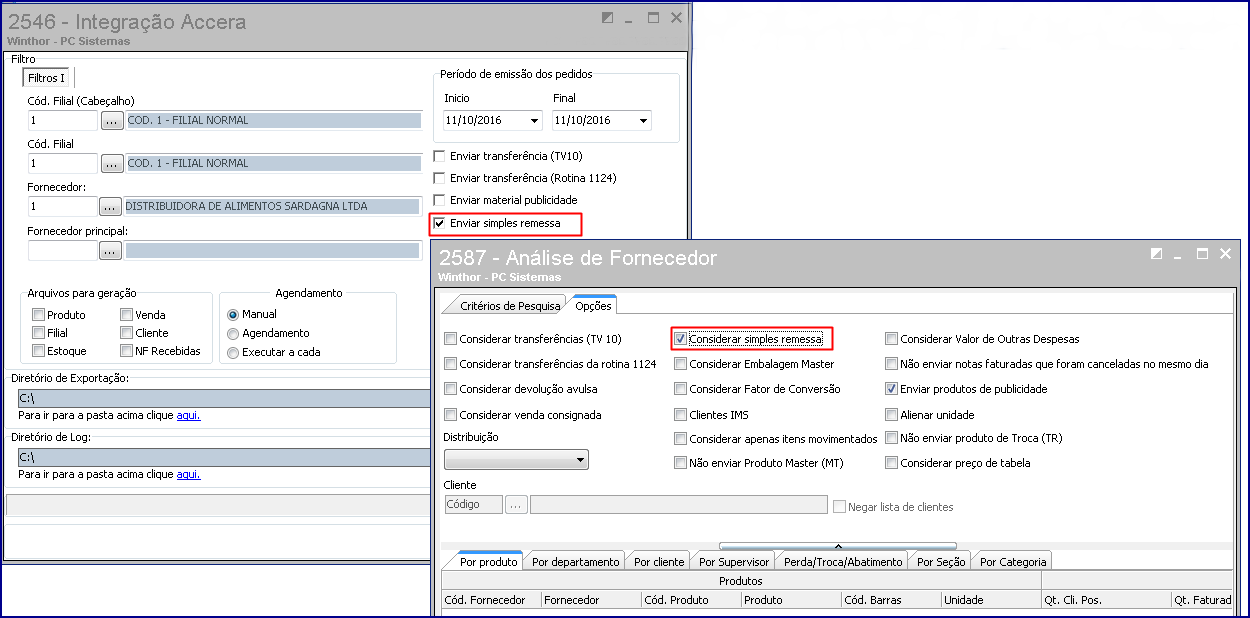The width and height of the screenshot is (1250, 618).
Task: Select Manual scheduling radio button
Action: 233,314
